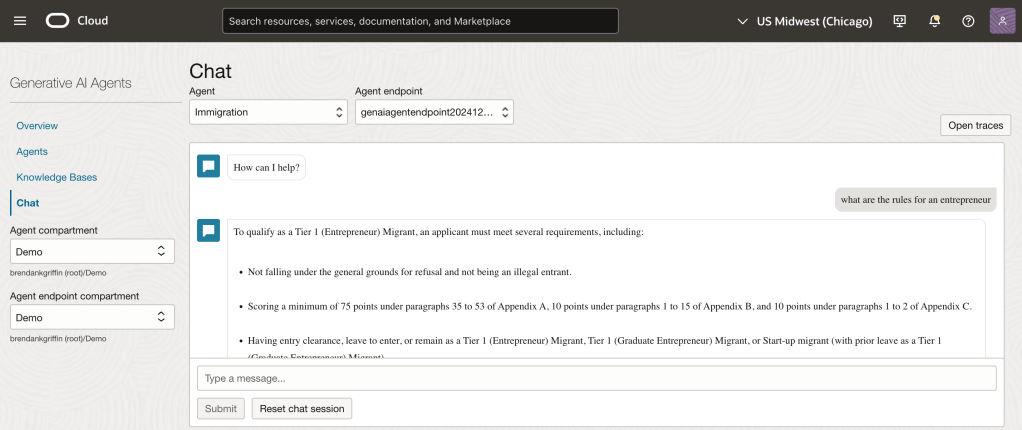Navigate to Knowledge Bases
Image resolution: width=1022 pixels, height=430 pixels.
[57, 177]
